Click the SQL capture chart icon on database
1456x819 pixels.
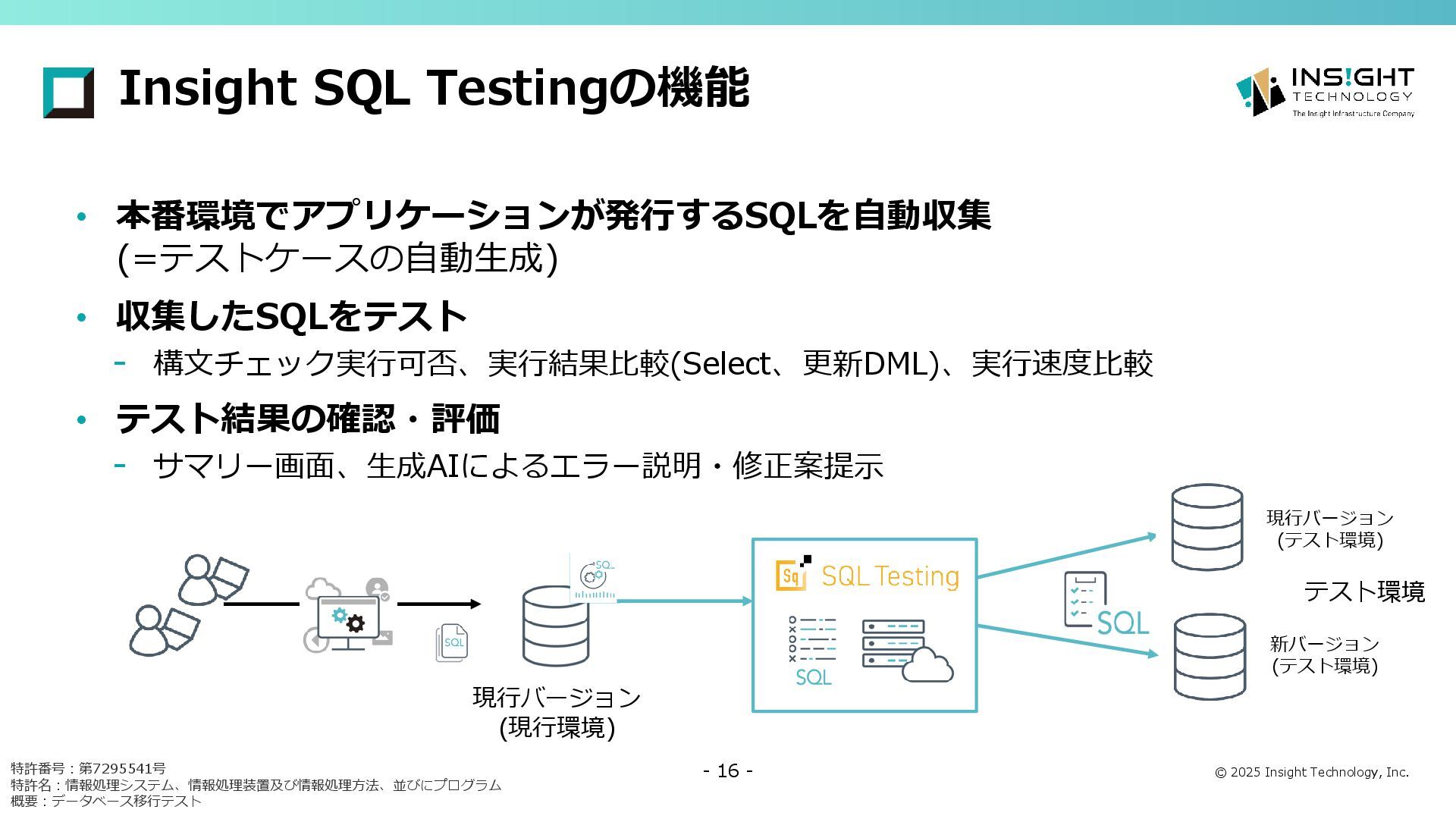coord(593,578)
